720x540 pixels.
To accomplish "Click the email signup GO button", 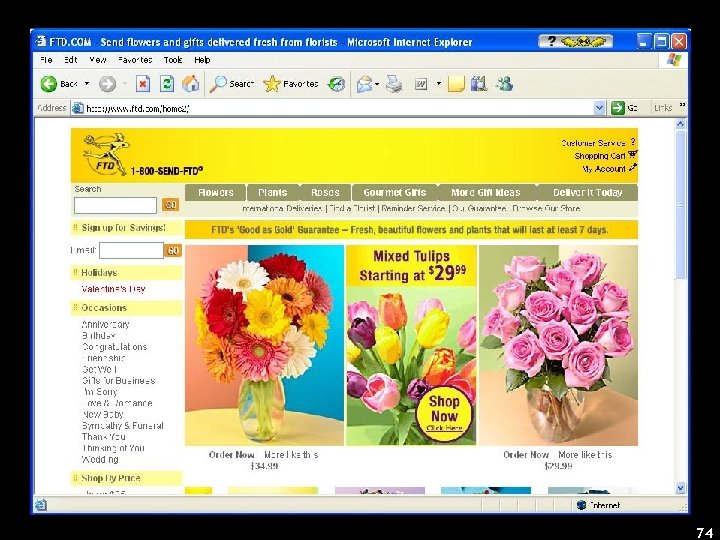I will click(x=173, y=250).
